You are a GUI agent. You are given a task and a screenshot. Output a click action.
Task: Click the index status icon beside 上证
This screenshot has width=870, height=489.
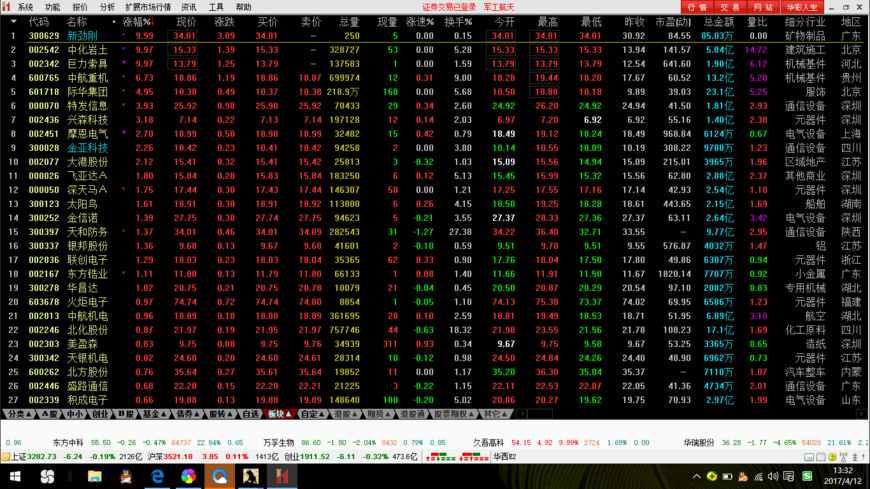click(6, 457)
